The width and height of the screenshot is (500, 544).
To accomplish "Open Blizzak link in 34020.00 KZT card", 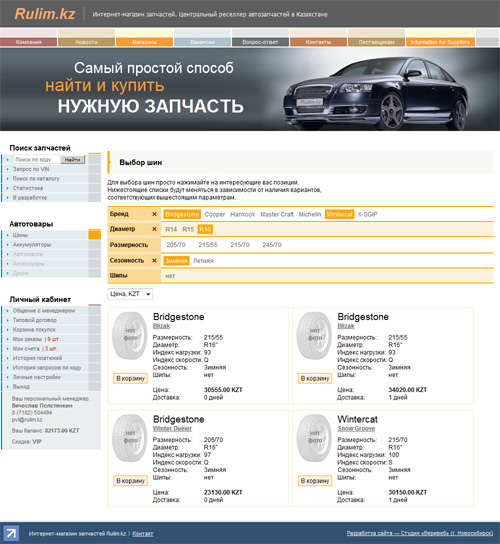I will click(346, 326).
